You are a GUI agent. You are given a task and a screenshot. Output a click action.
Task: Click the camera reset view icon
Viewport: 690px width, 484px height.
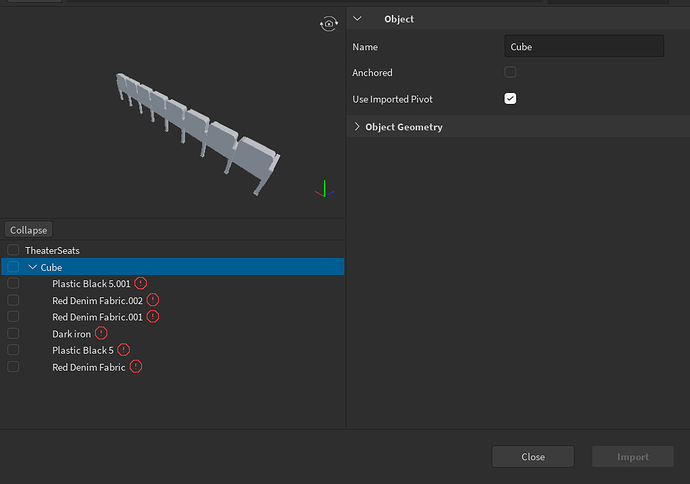tap(329, 23)
